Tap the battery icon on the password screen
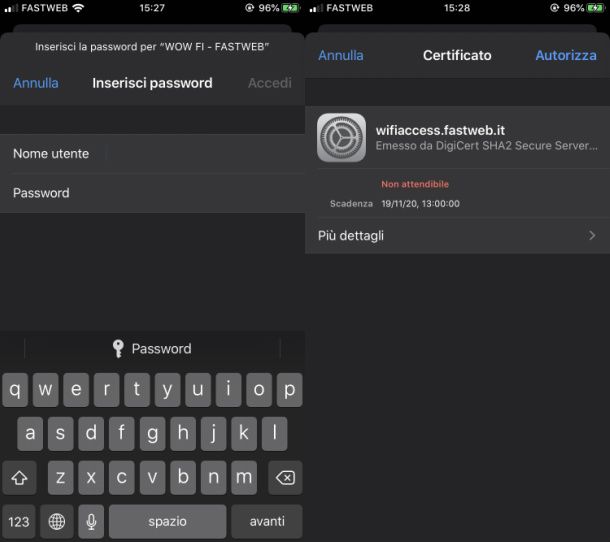Image resolution: width=610 pixels, height=542 pixels. coord(291,8)
